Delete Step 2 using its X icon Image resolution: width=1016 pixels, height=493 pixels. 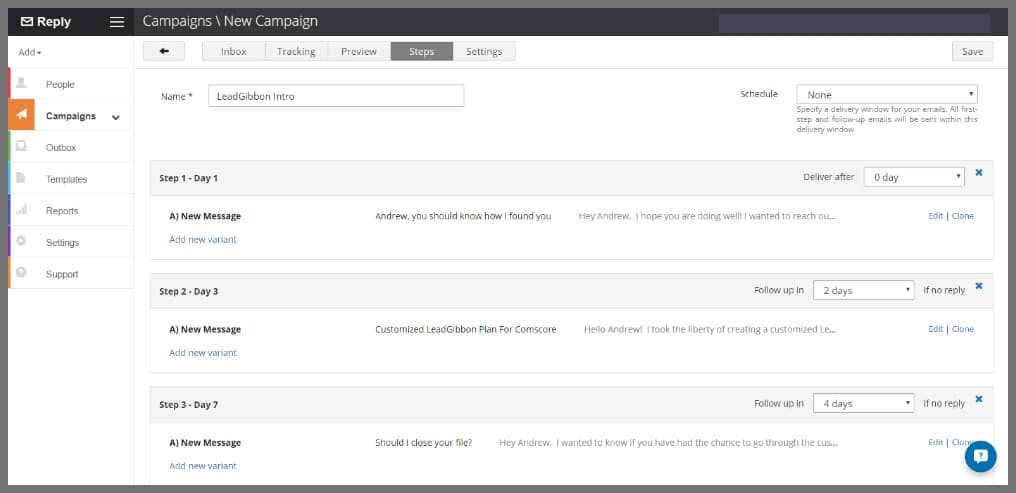[978, 286]
